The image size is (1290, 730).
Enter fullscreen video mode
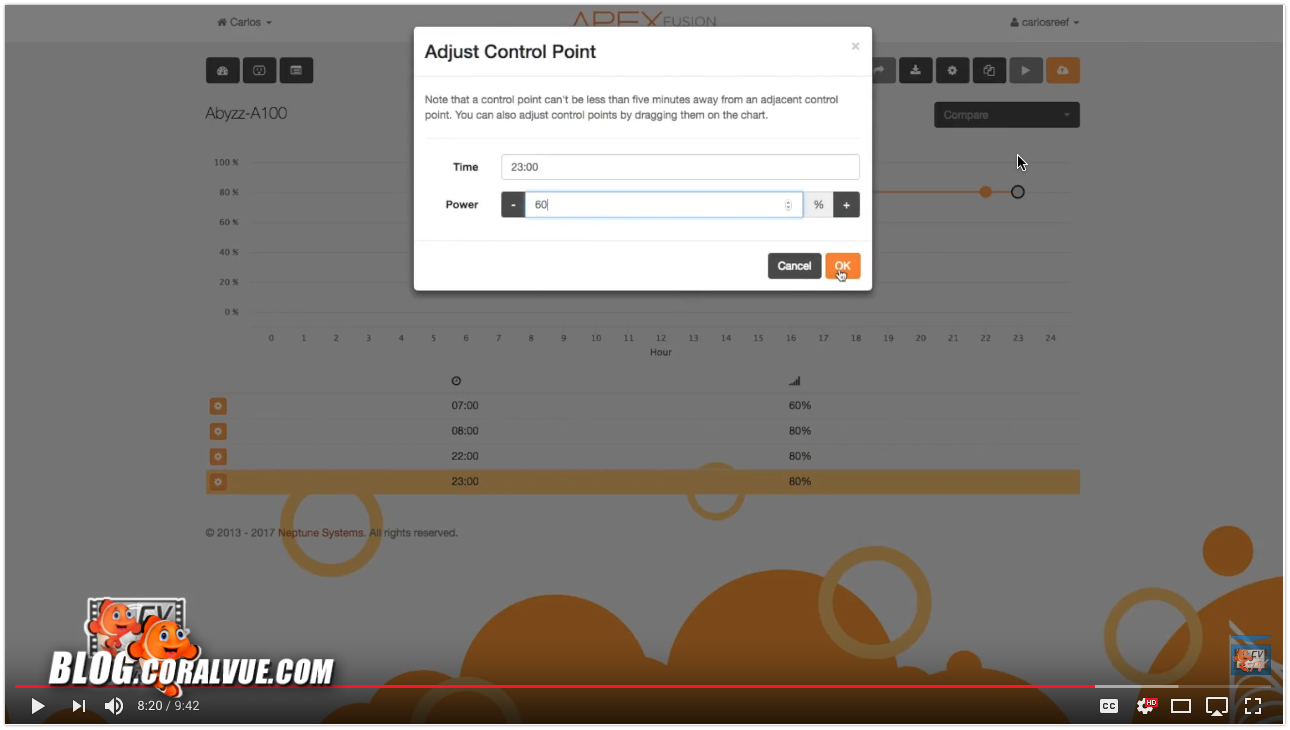pos(1253,706)
